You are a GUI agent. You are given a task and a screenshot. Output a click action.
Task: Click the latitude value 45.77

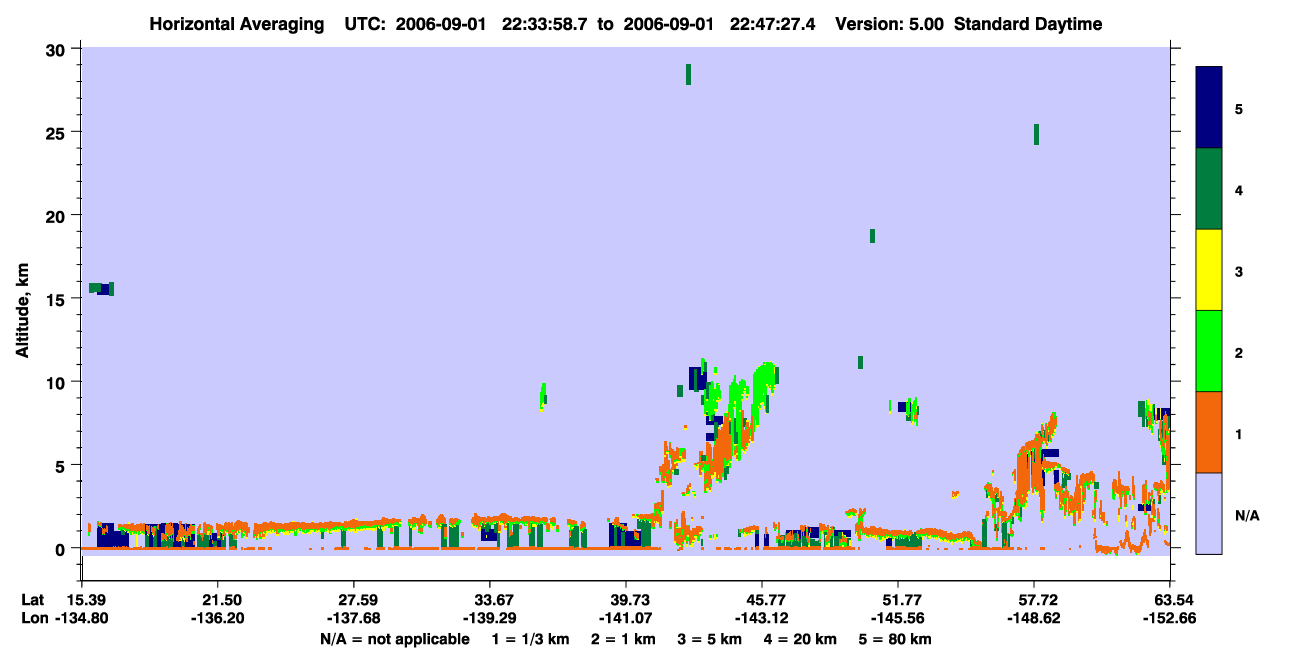[x=762, y=599]
